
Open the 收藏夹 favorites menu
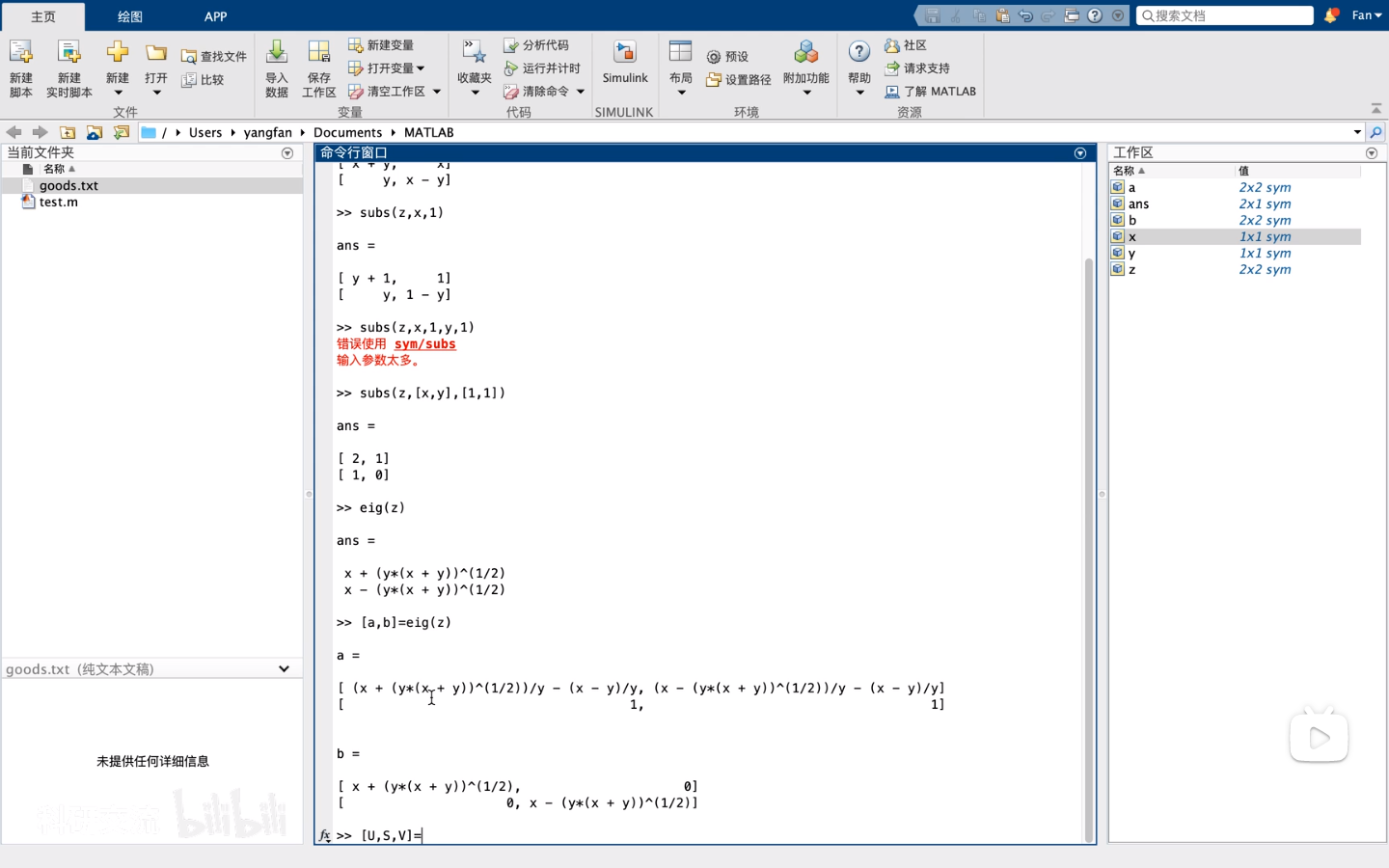pos(475,68)
